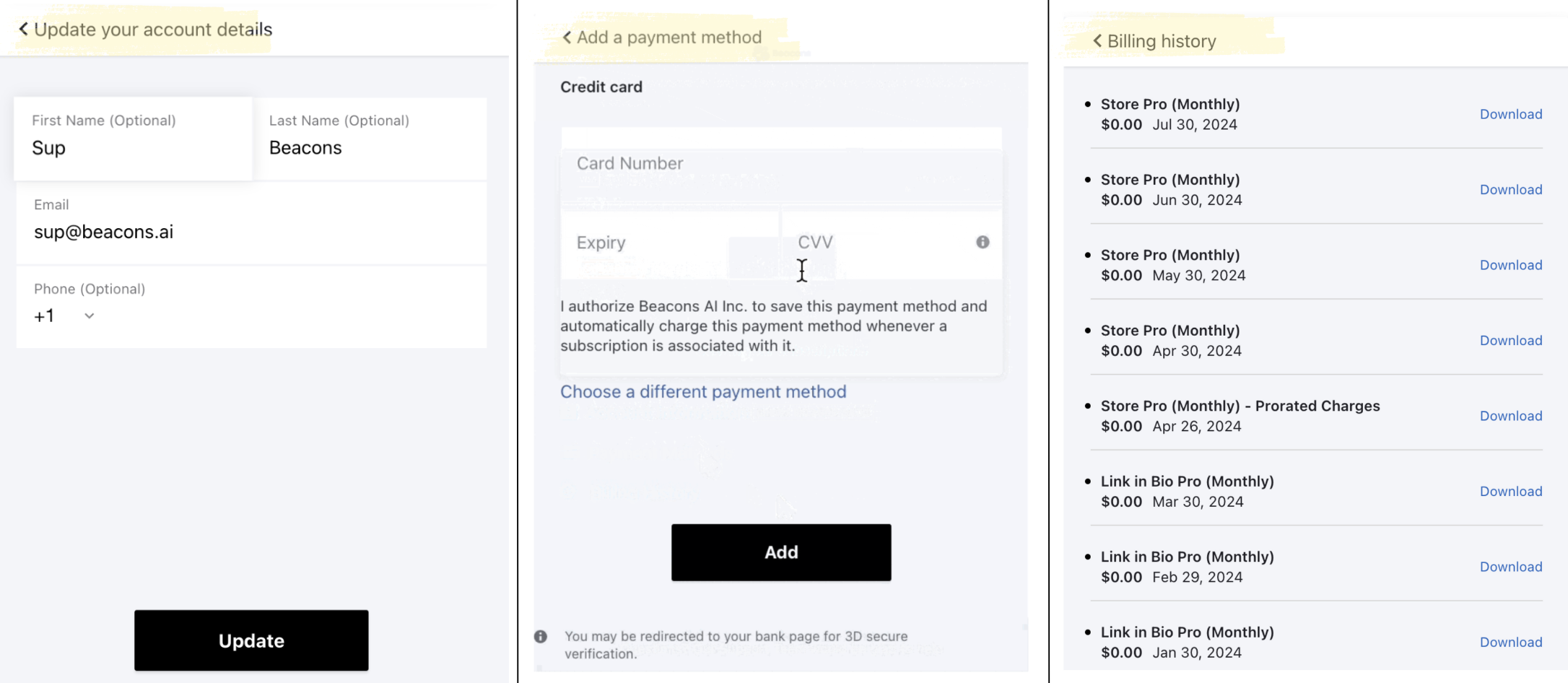The image size is (1568, 683).
Task: Click the Email field sup@beacons.ai
Action: coord(251,223)
